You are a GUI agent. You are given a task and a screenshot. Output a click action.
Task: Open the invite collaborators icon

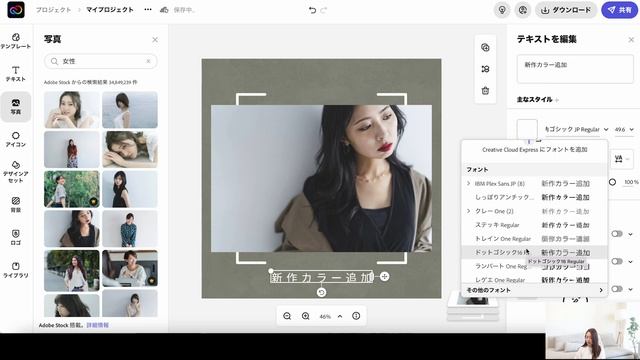(x=523, y=10)
